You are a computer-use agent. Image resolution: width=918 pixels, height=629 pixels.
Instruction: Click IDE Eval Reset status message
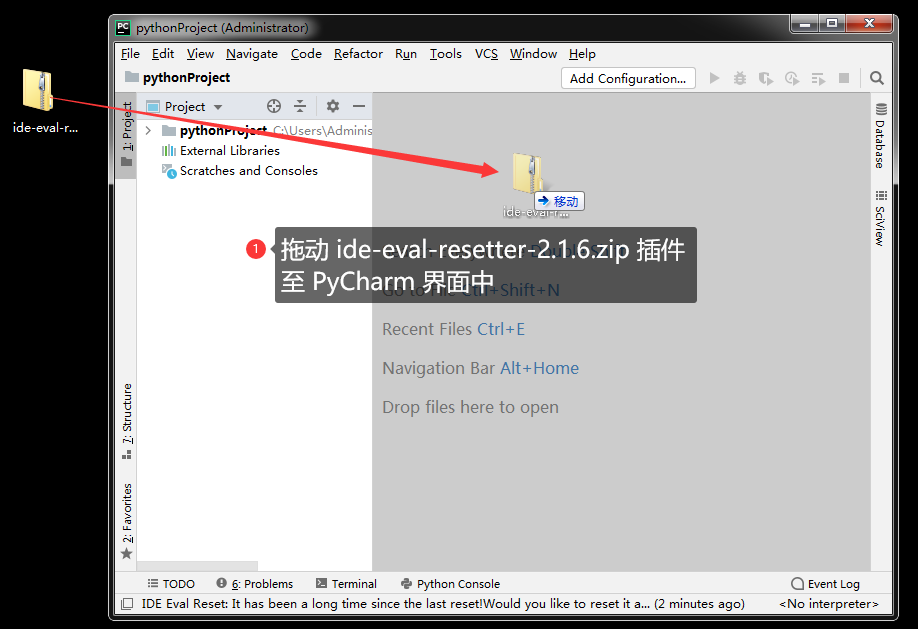[443, 603]
